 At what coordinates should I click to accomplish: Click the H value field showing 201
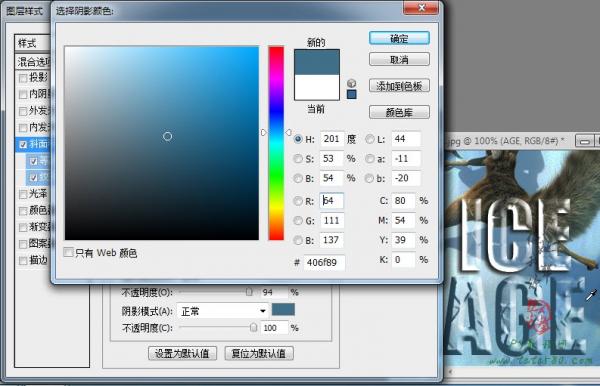[x=331, y=139]
